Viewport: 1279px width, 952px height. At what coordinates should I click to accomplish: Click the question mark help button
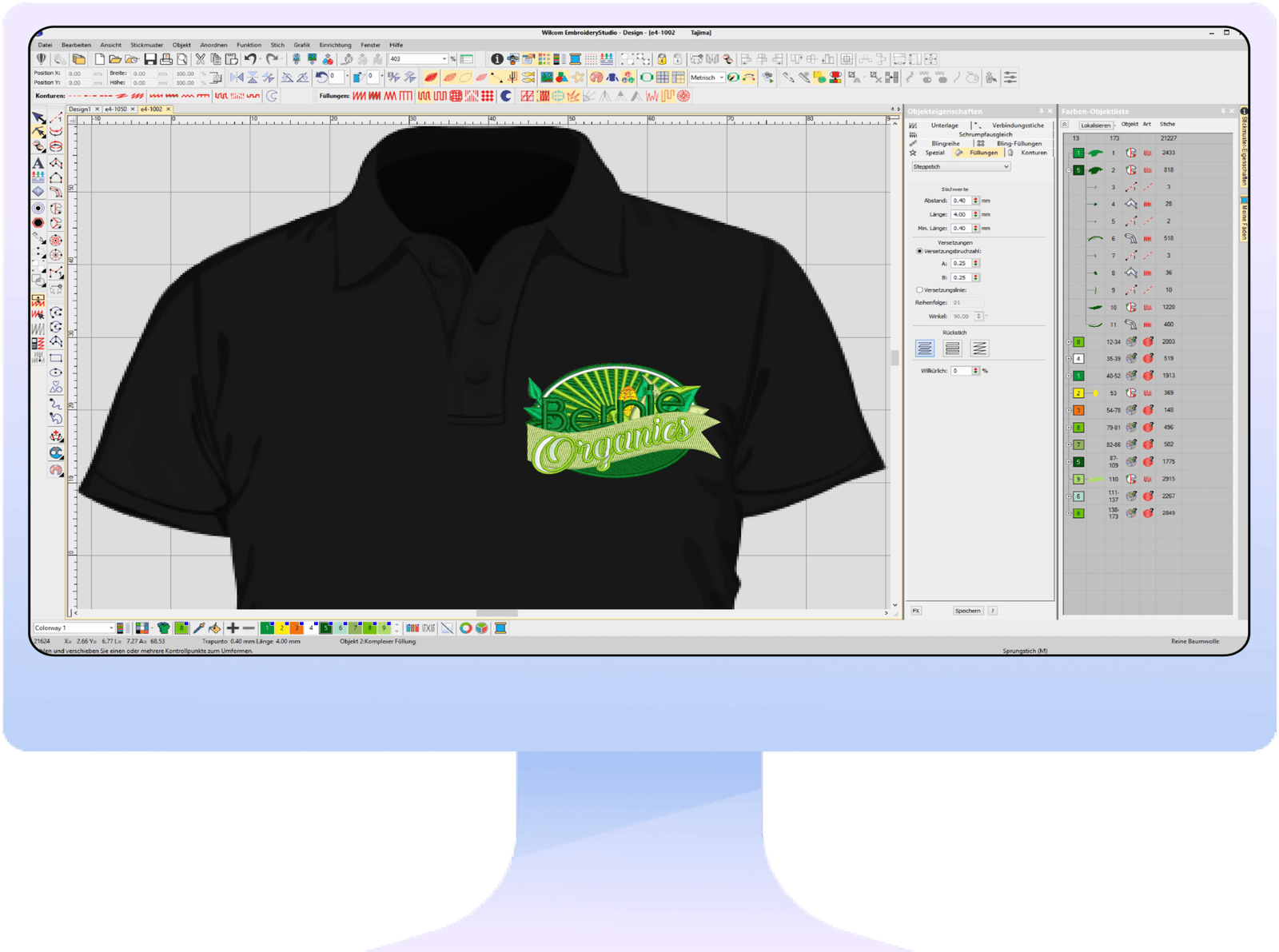[x=992, y=611]
